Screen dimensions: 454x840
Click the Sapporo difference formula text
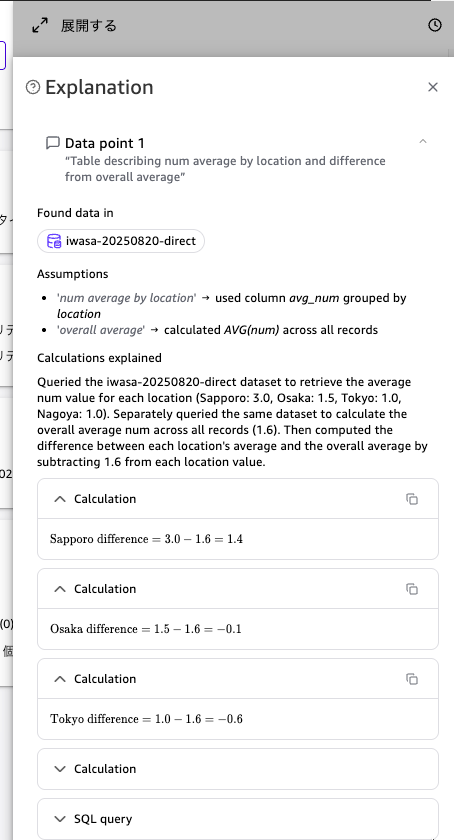point(146,539)
